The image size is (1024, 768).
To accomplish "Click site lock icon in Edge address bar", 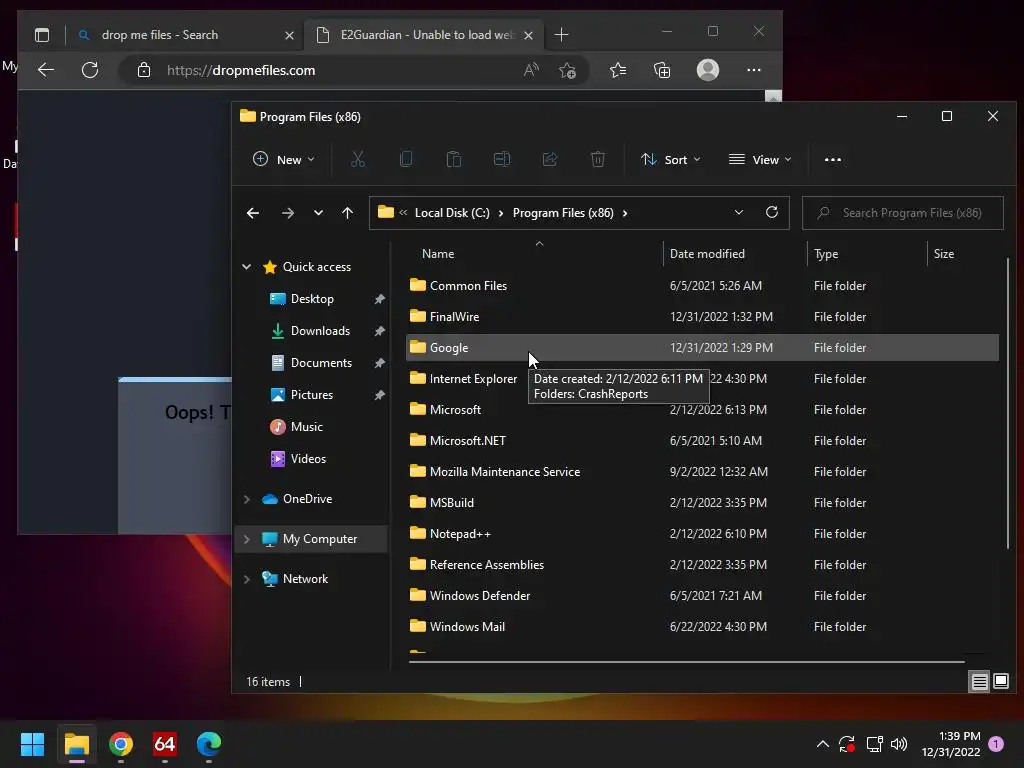I will pyautogui.click(x=144, y=70).
